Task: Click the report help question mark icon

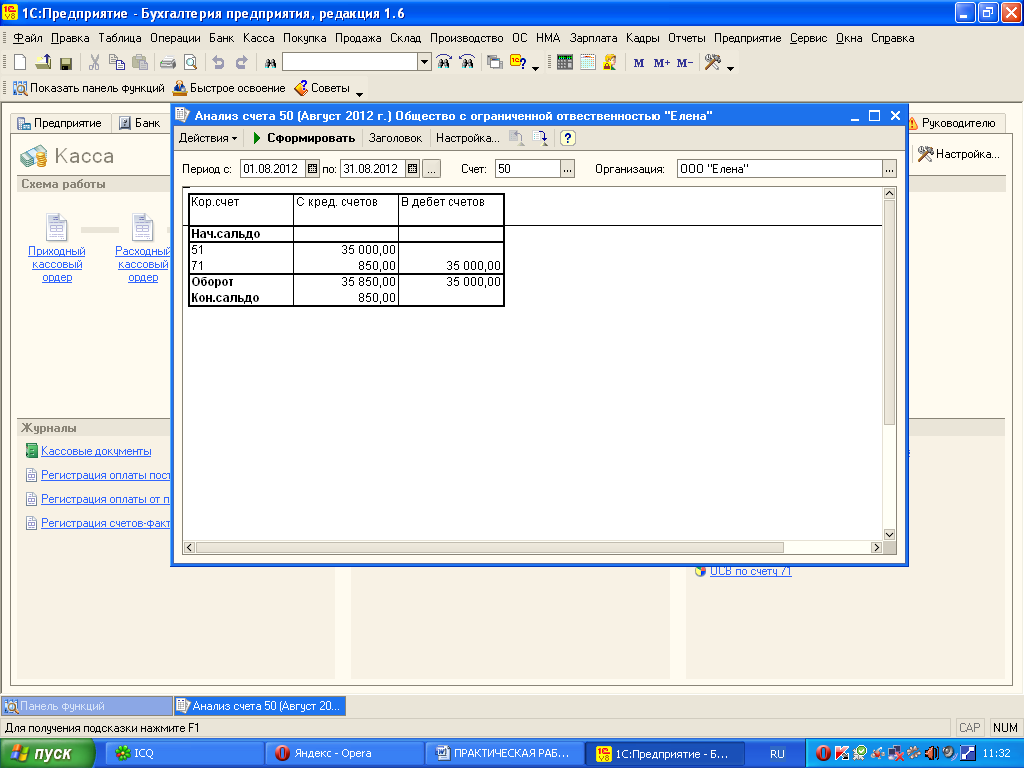Action: click(x=568, y=138)
